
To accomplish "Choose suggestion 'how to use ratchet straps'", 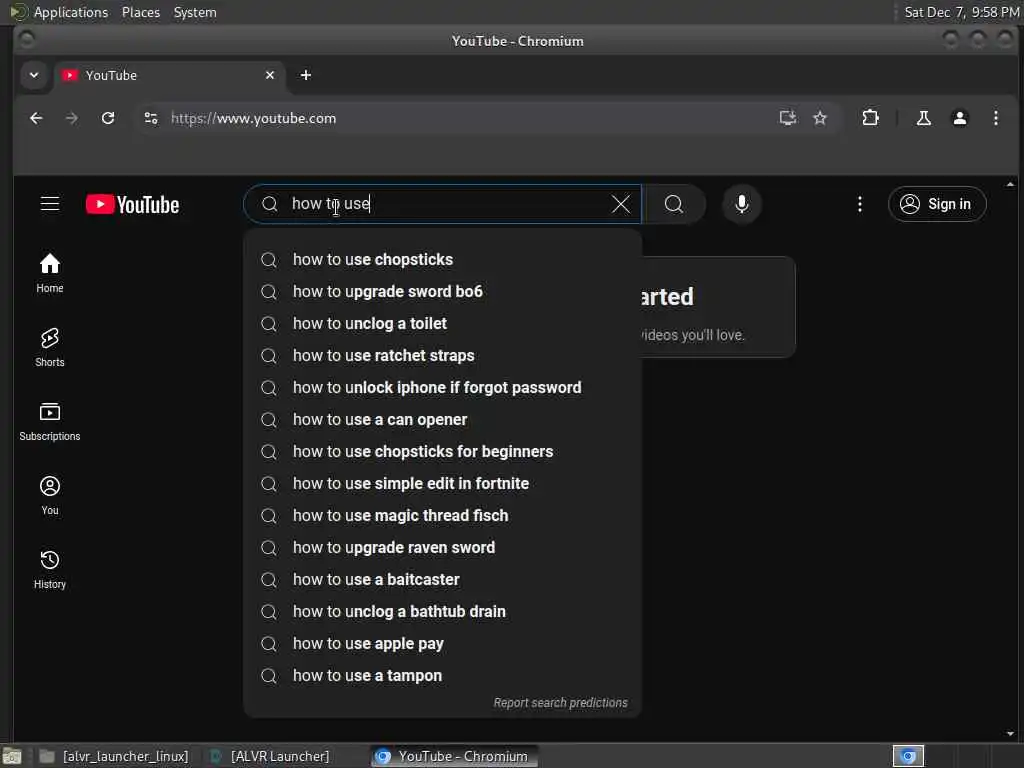I will (442, 355).
